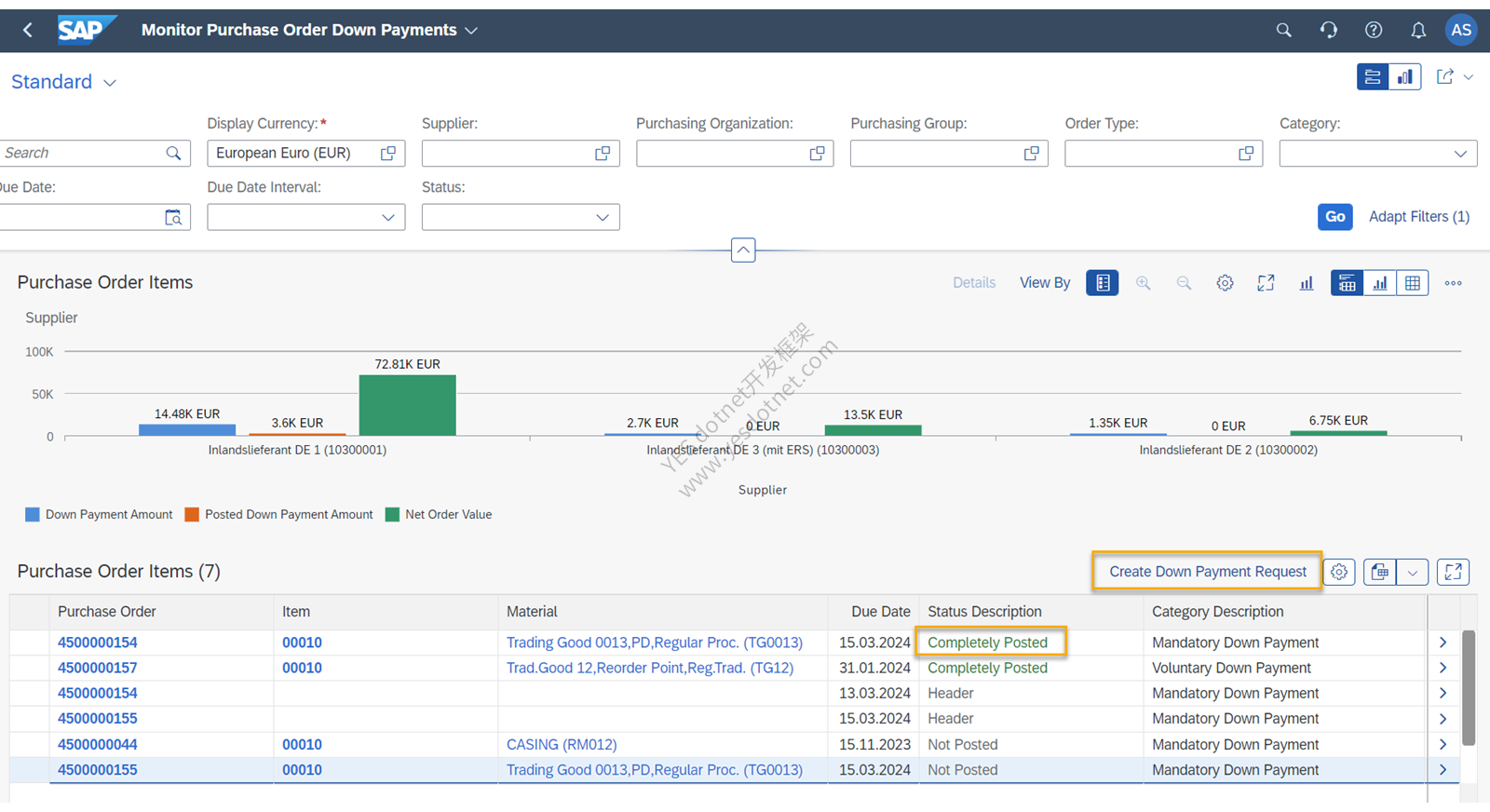Image resolution: width=1490 pixels, height=812 pixels.
Task: Show chart only view
Action: point(1380,283)
